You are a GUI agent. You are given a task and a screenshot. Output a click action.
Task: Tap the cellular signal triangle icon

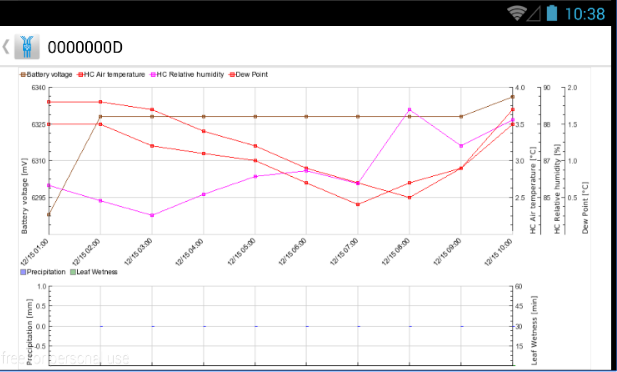coord(534,14)
